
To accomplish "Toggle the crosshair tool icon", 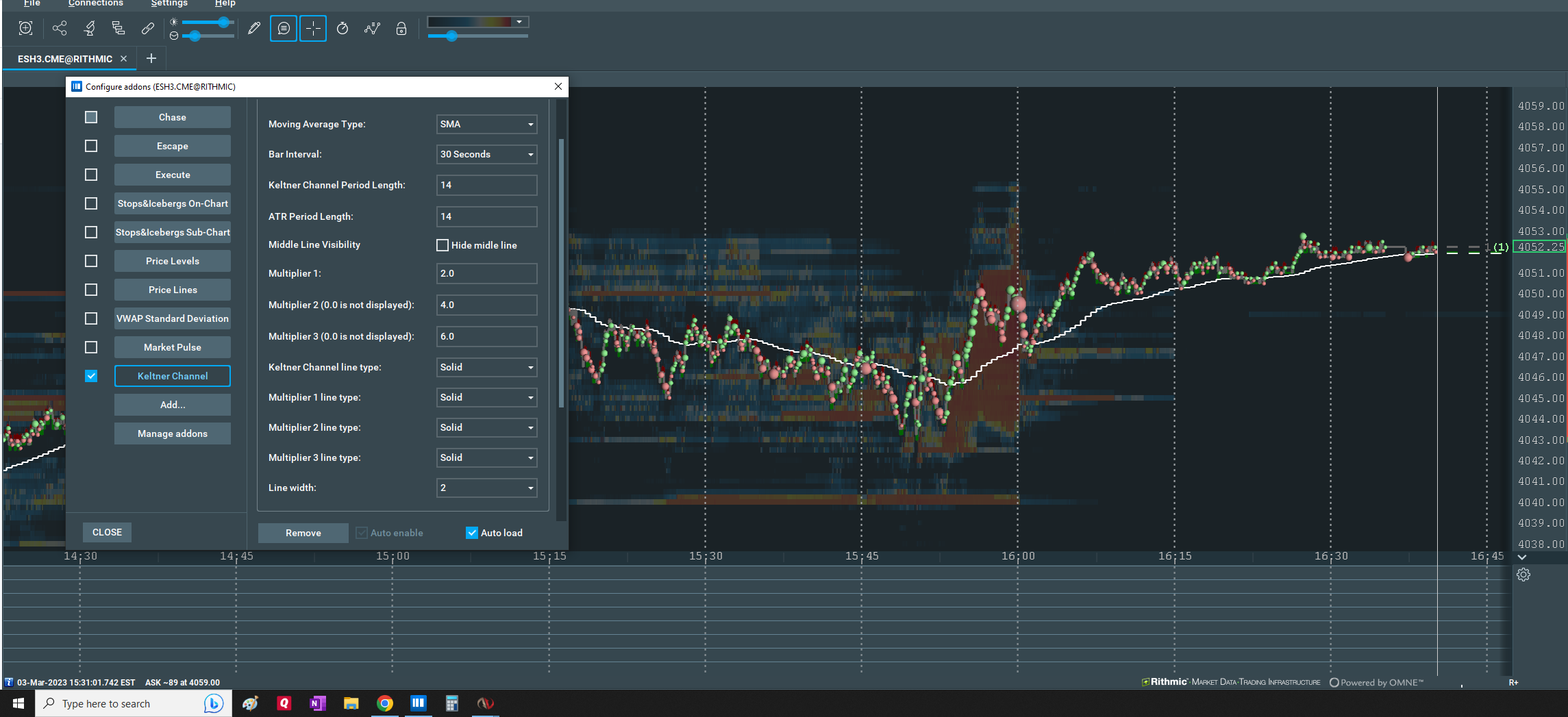I will click(x=313, y=28).
